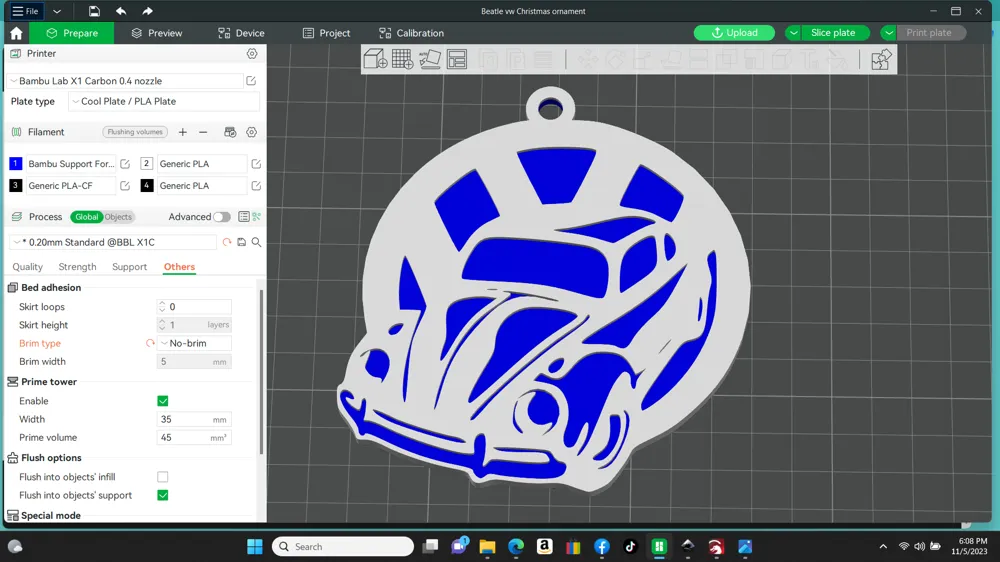Toggle the Advanced mode switch
This screenshot has width=1000, height=562.
tap(222, 217)
